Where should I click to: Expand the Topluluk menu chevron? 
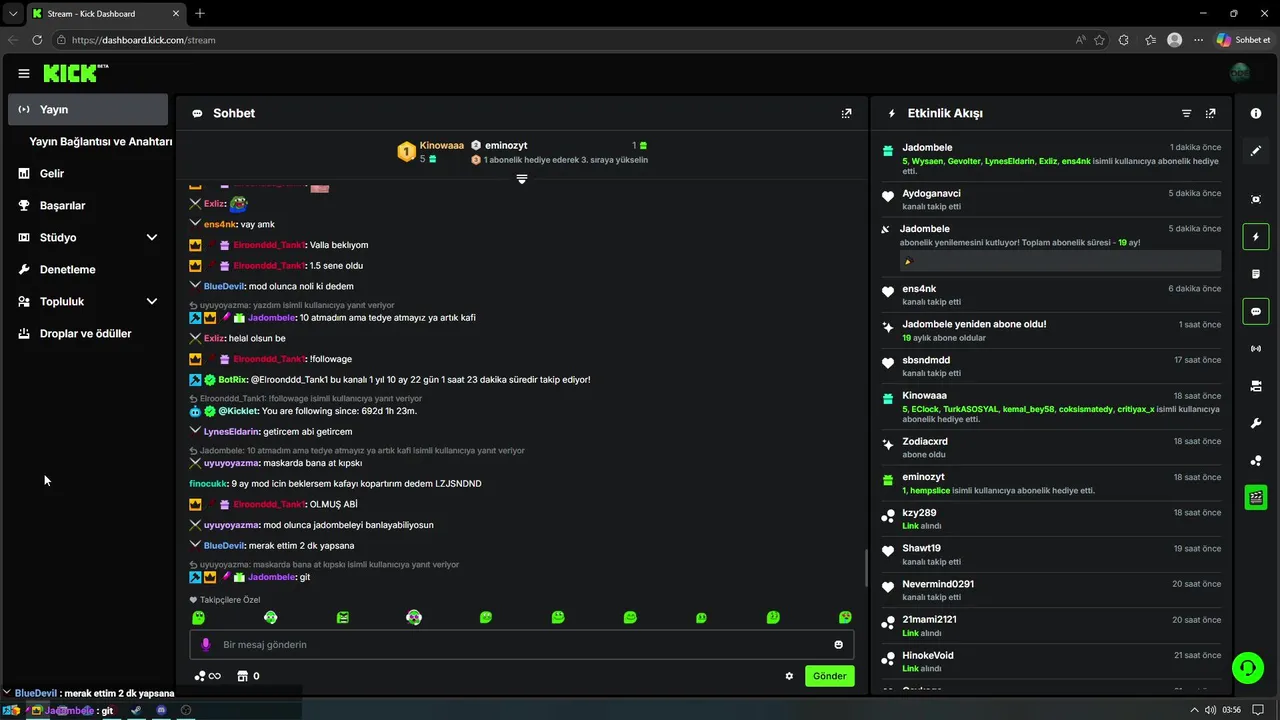tap(152, 302)
